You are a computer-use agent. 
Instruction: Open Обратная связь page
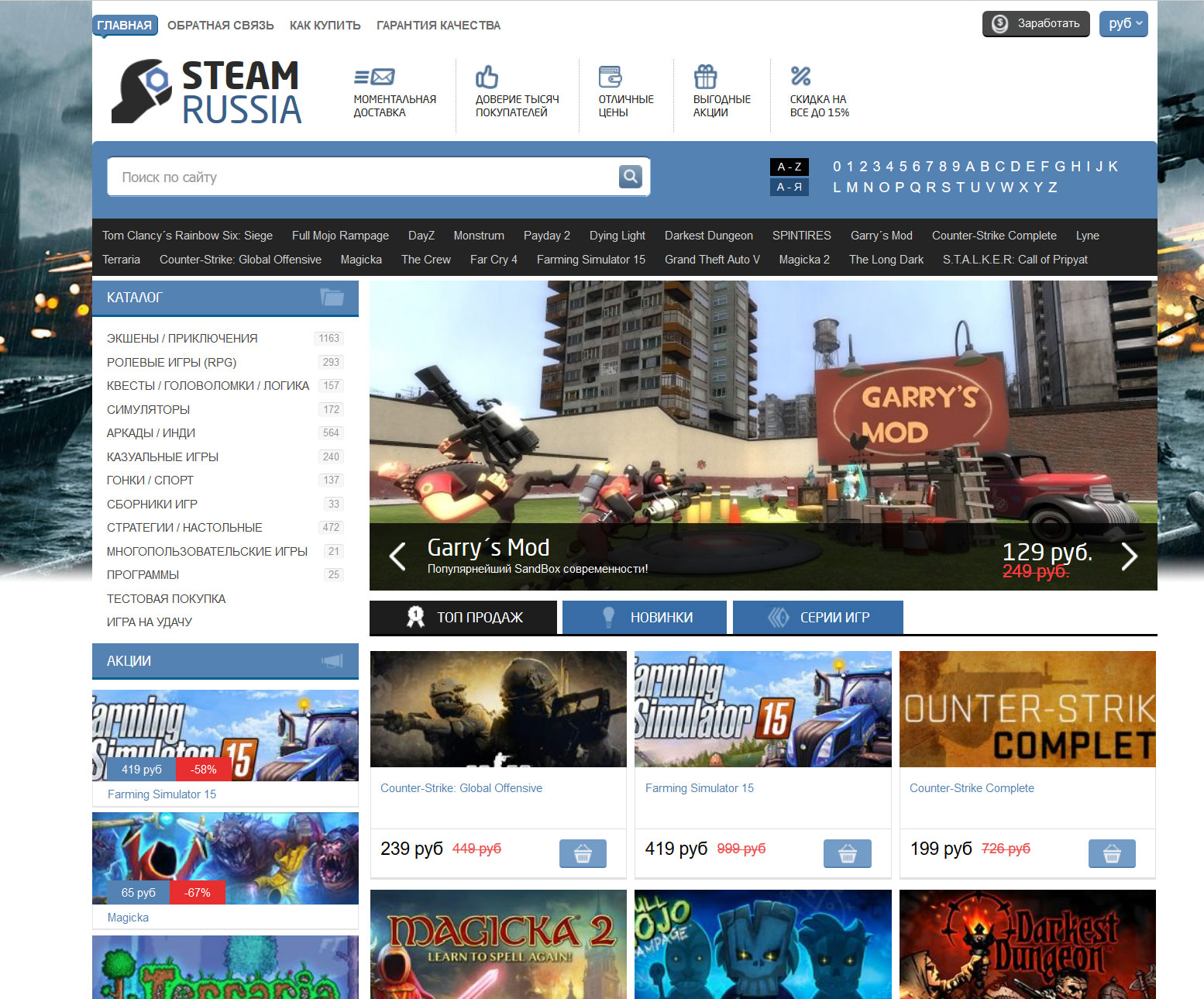(221, 26)
